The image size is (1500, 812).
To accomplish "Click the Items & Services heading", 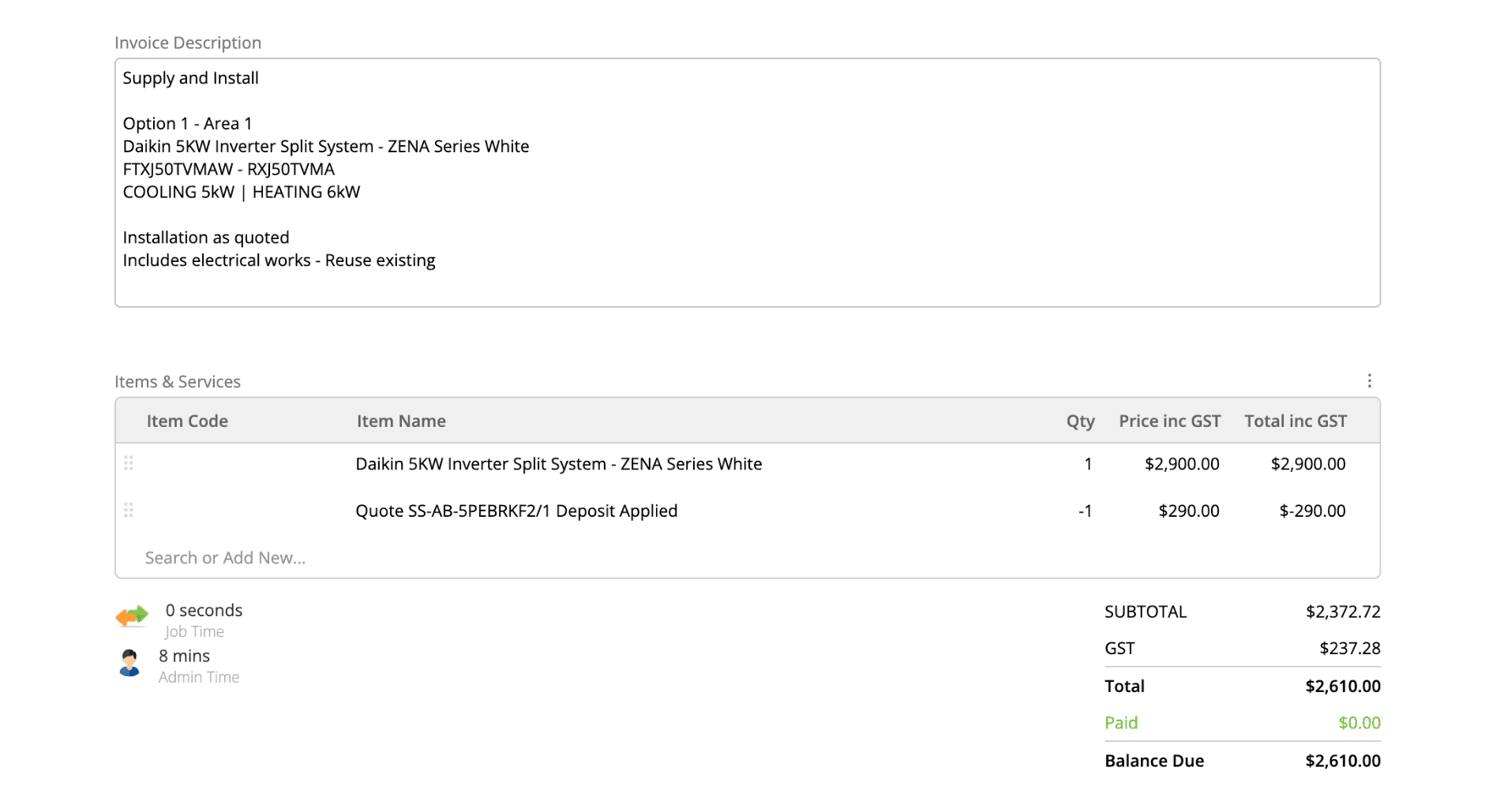I will 178,382.
